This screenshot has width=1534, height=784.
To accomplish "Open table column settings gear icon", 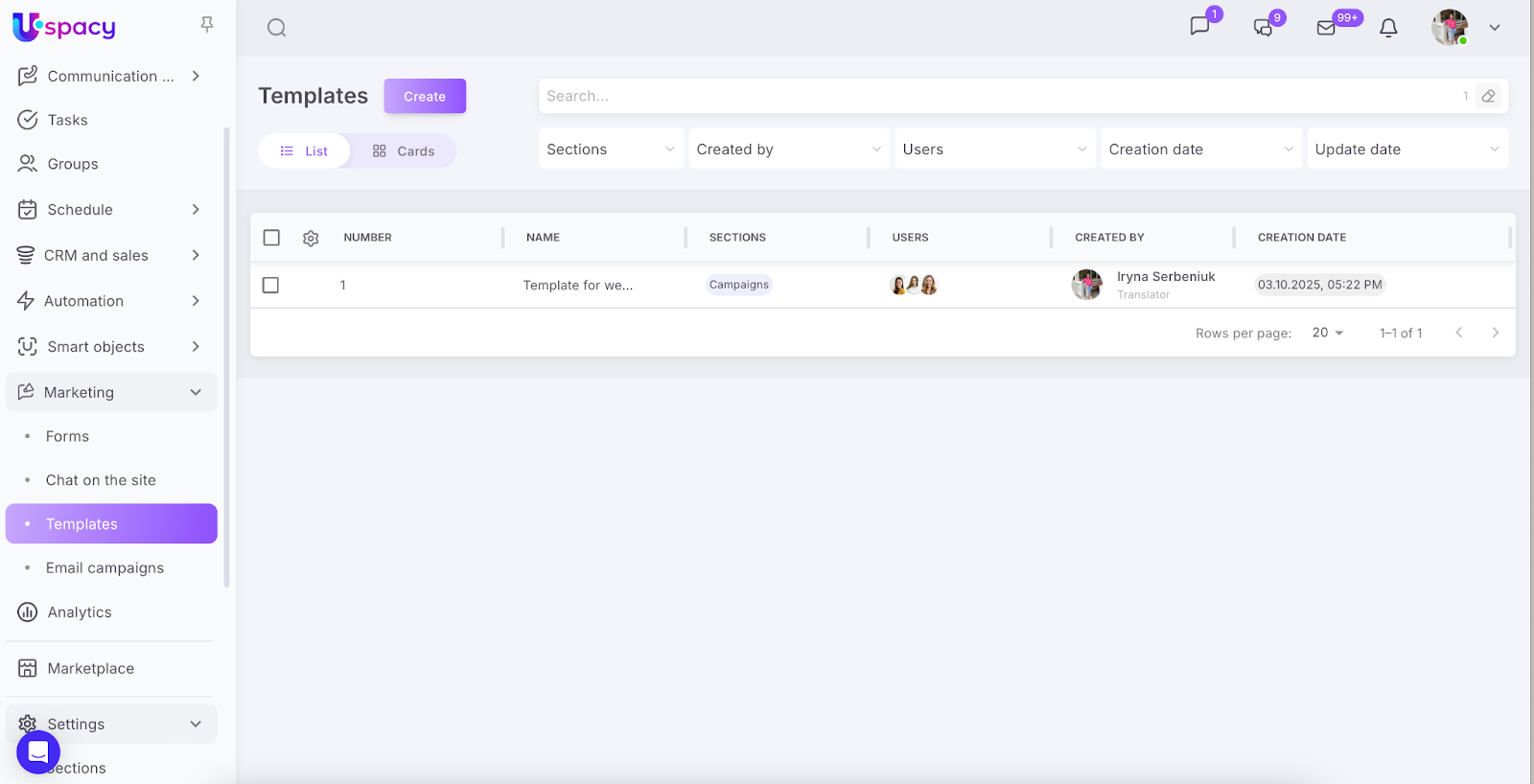I will 311,238.
